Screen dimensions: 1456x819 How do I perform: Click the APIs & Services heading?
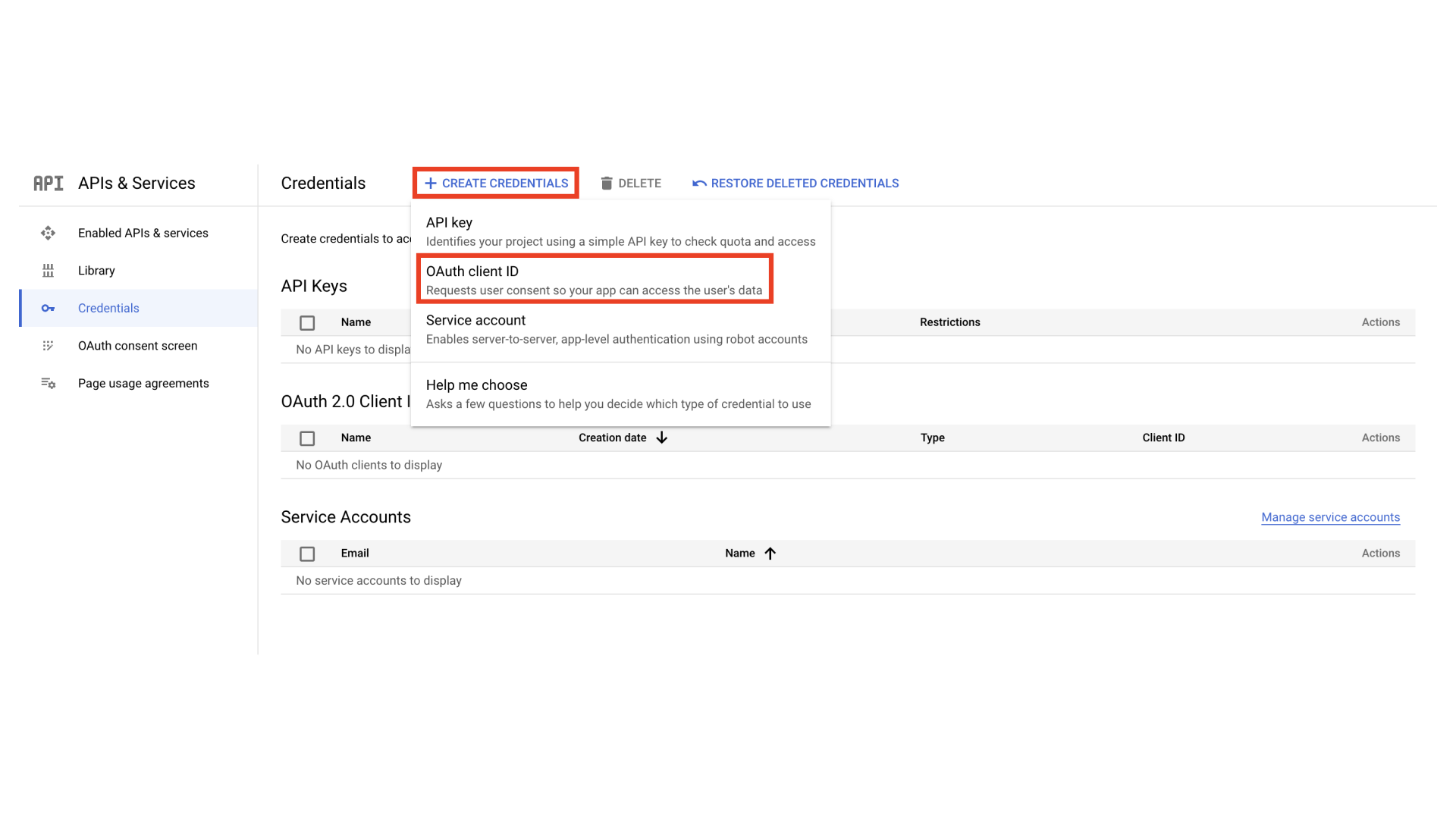136,184
